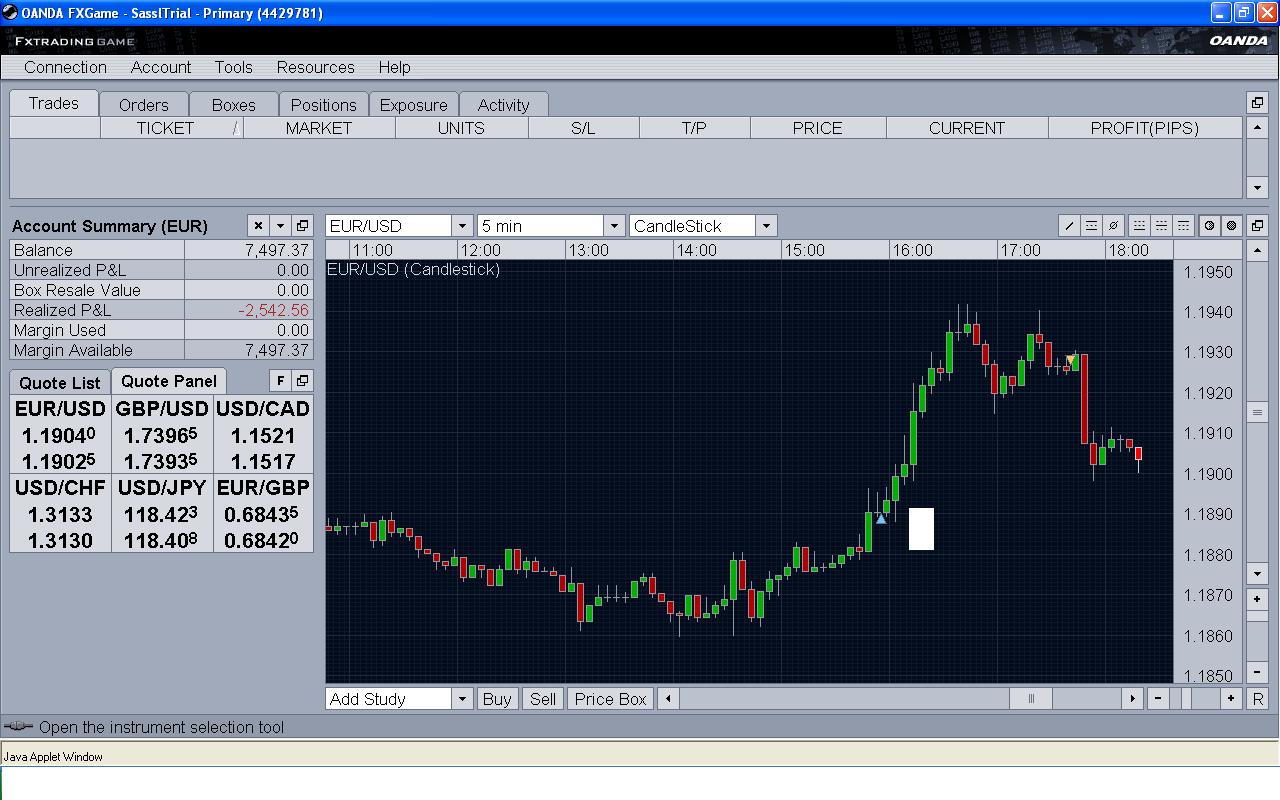Switch to the Orders tab

144,105
